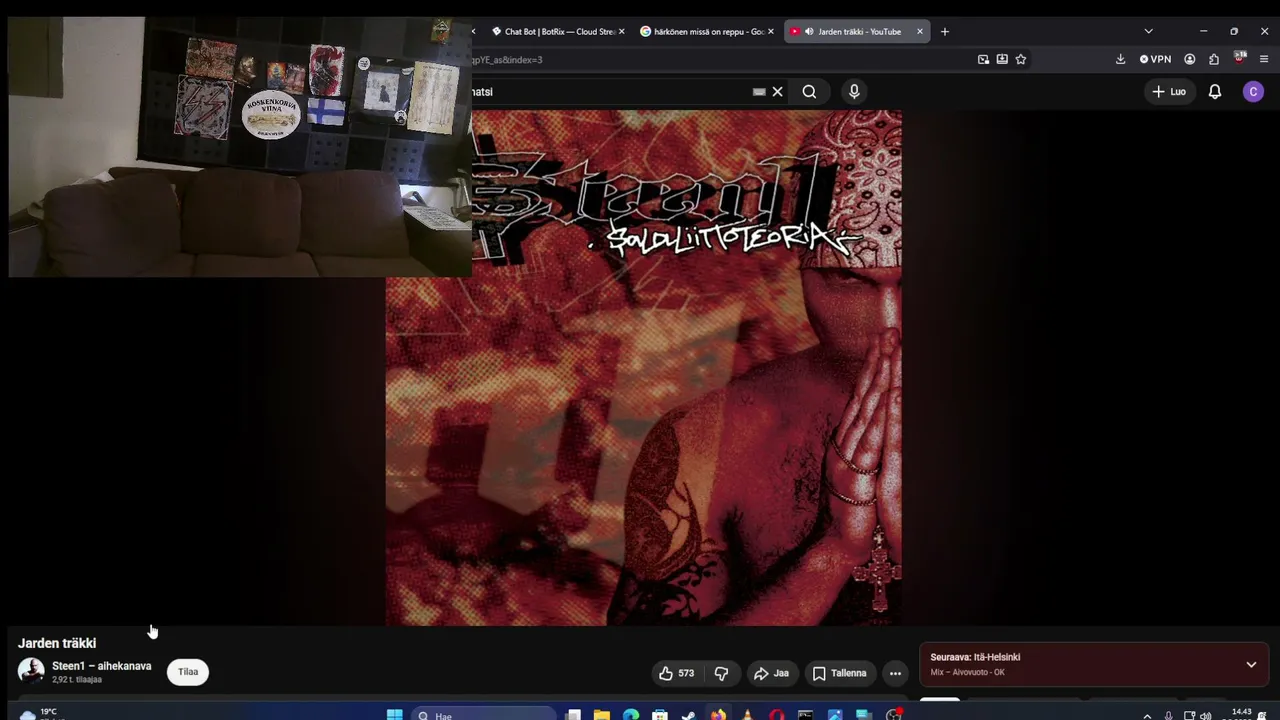Open the weather widget showing 19°C
1280x720 pixels.
tap(40, 714)
